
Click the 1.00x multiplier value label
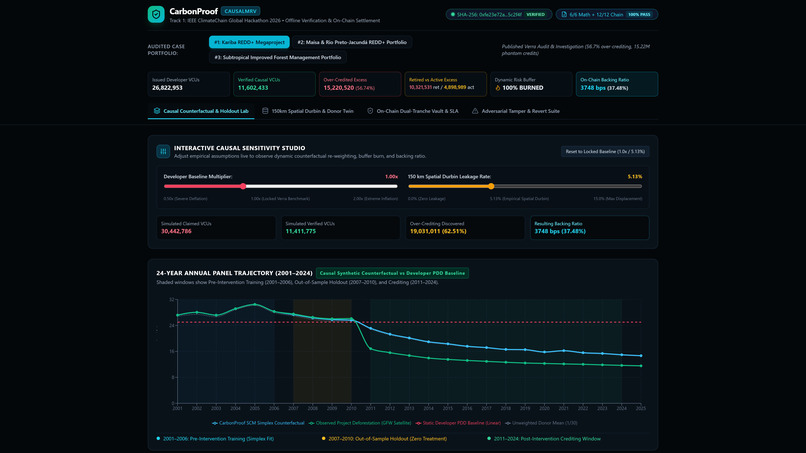coord(391,176)
